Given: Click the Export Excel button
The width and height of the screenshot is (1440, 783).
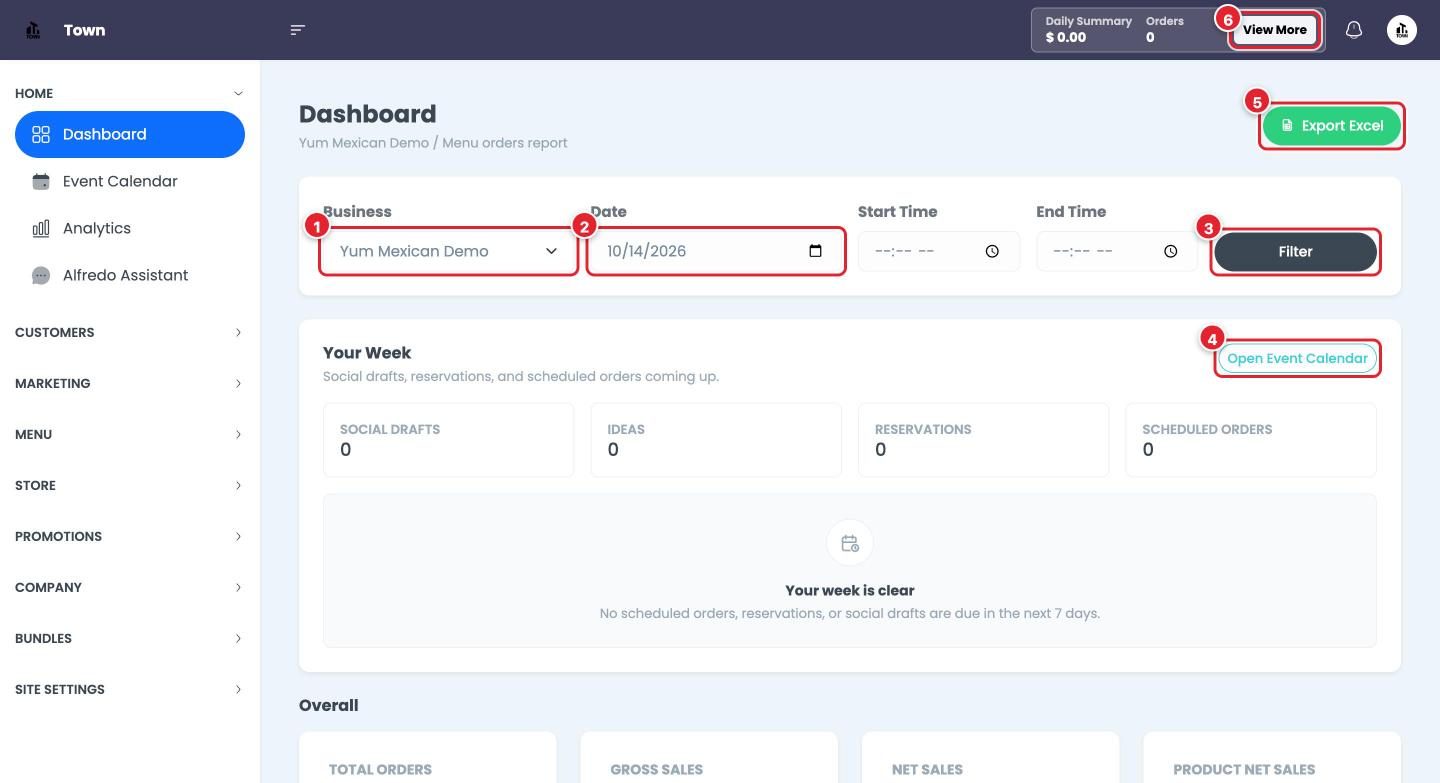Looking at the screenshot, I should 1332,126.
